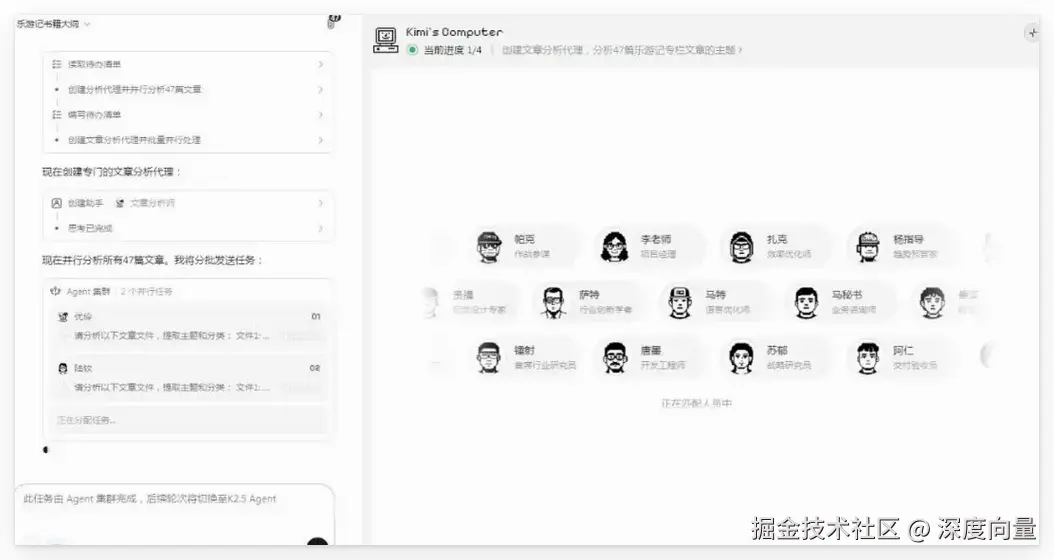Select 杨指导 agent avatar
The width and height of the screenshot is (1054, 560).
point(868,246)
